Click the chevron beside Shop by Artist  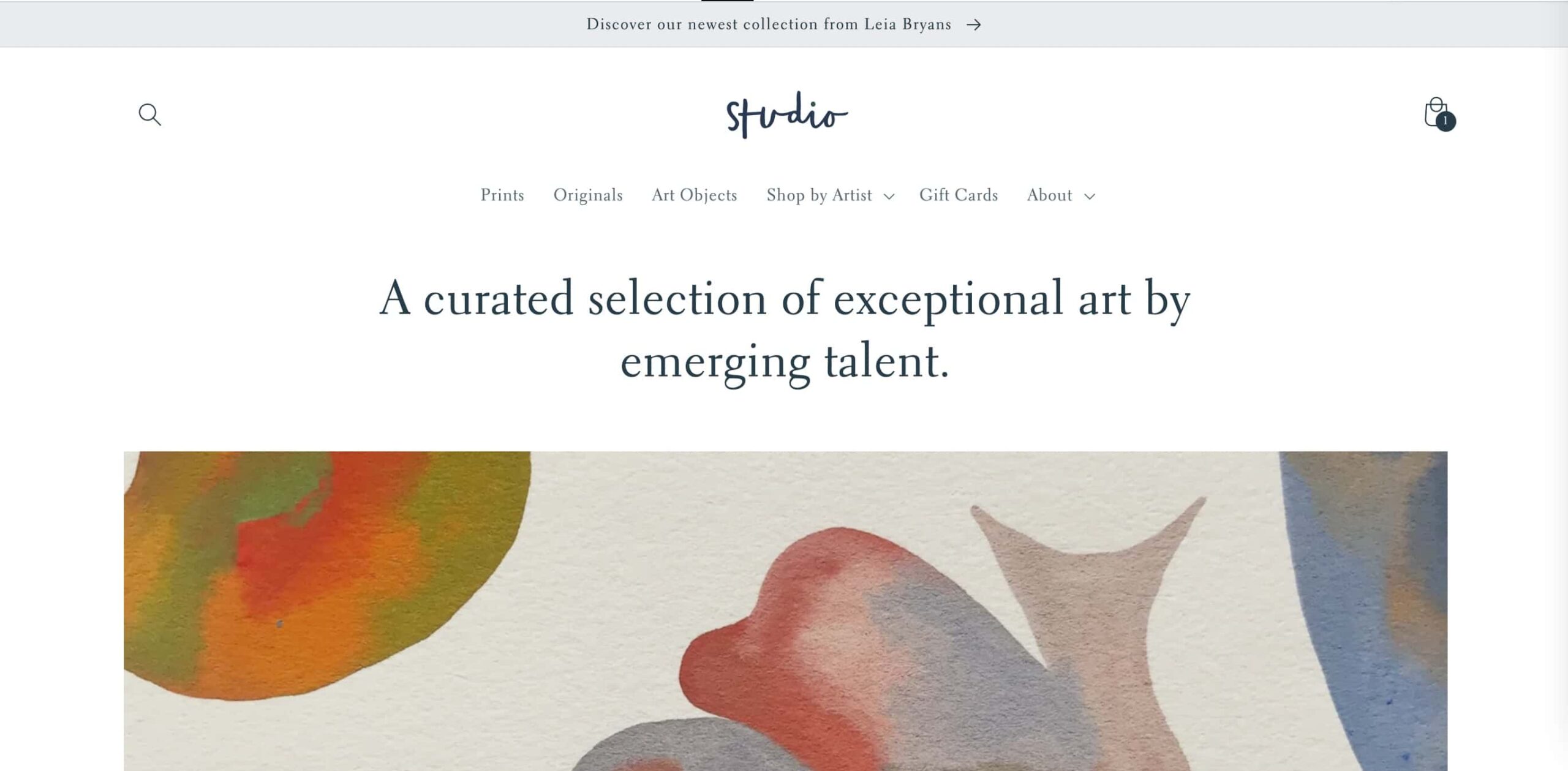point(889,196)
